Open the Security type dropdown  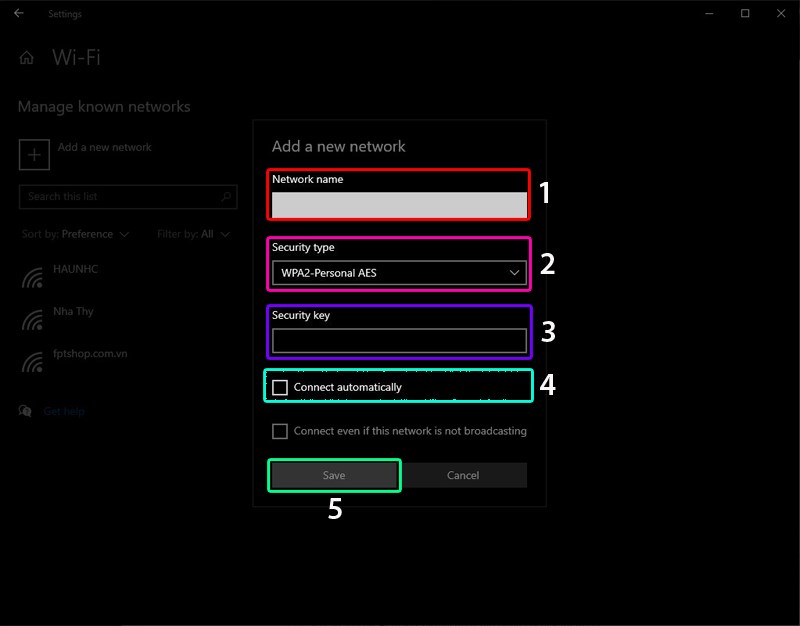[399, 273]
